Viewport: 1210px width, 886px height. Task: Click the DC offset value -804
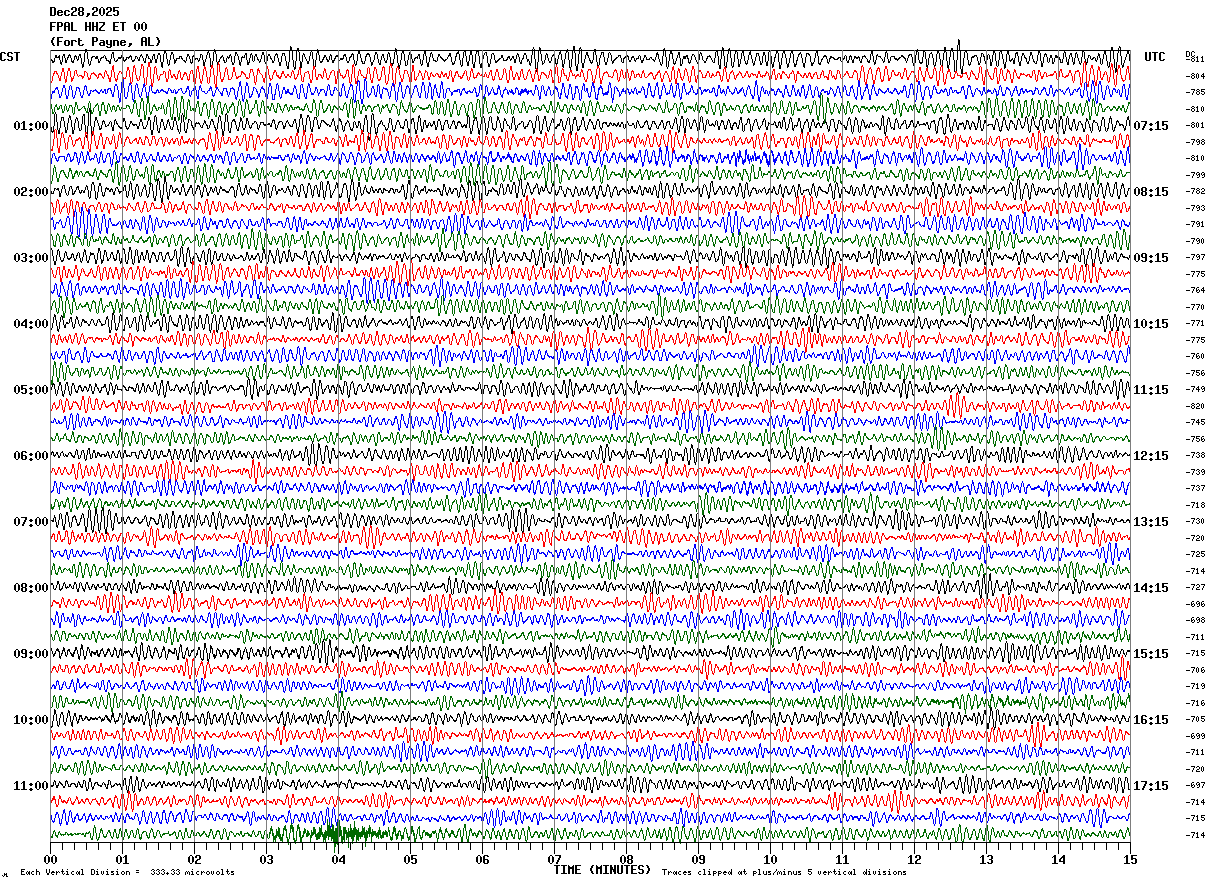1196,76
